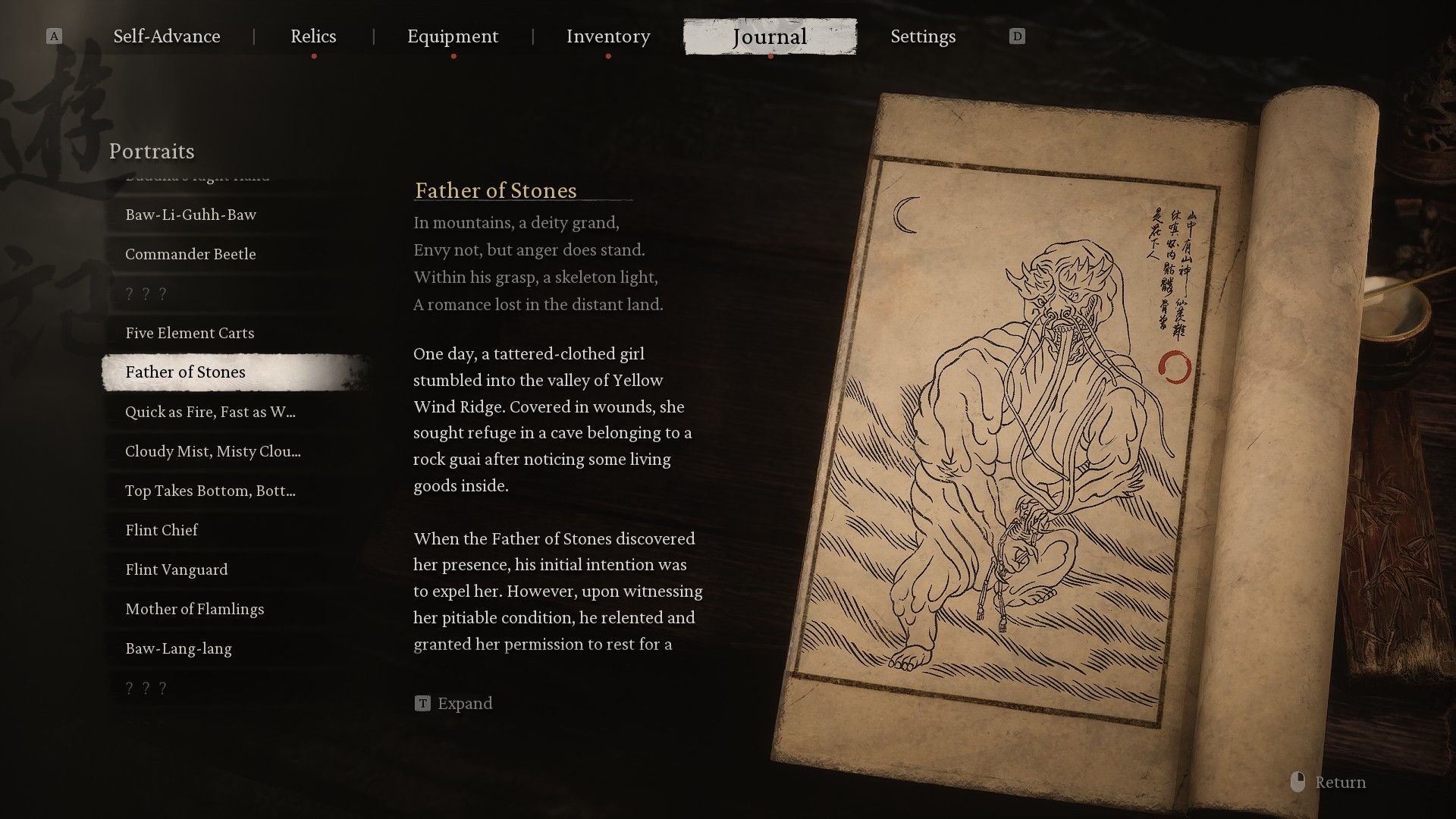Open the Relics tab
The image size is (1456, 819).
tap(313, 36)
